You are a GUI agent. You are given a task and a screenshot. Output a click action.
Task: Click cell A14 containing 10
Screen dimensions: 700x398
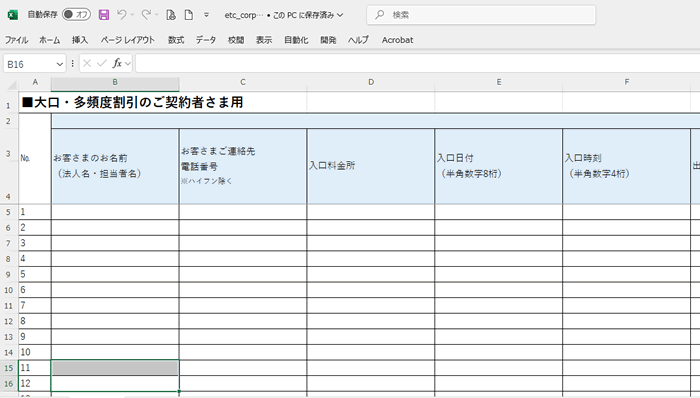click(x=35, y=352)
